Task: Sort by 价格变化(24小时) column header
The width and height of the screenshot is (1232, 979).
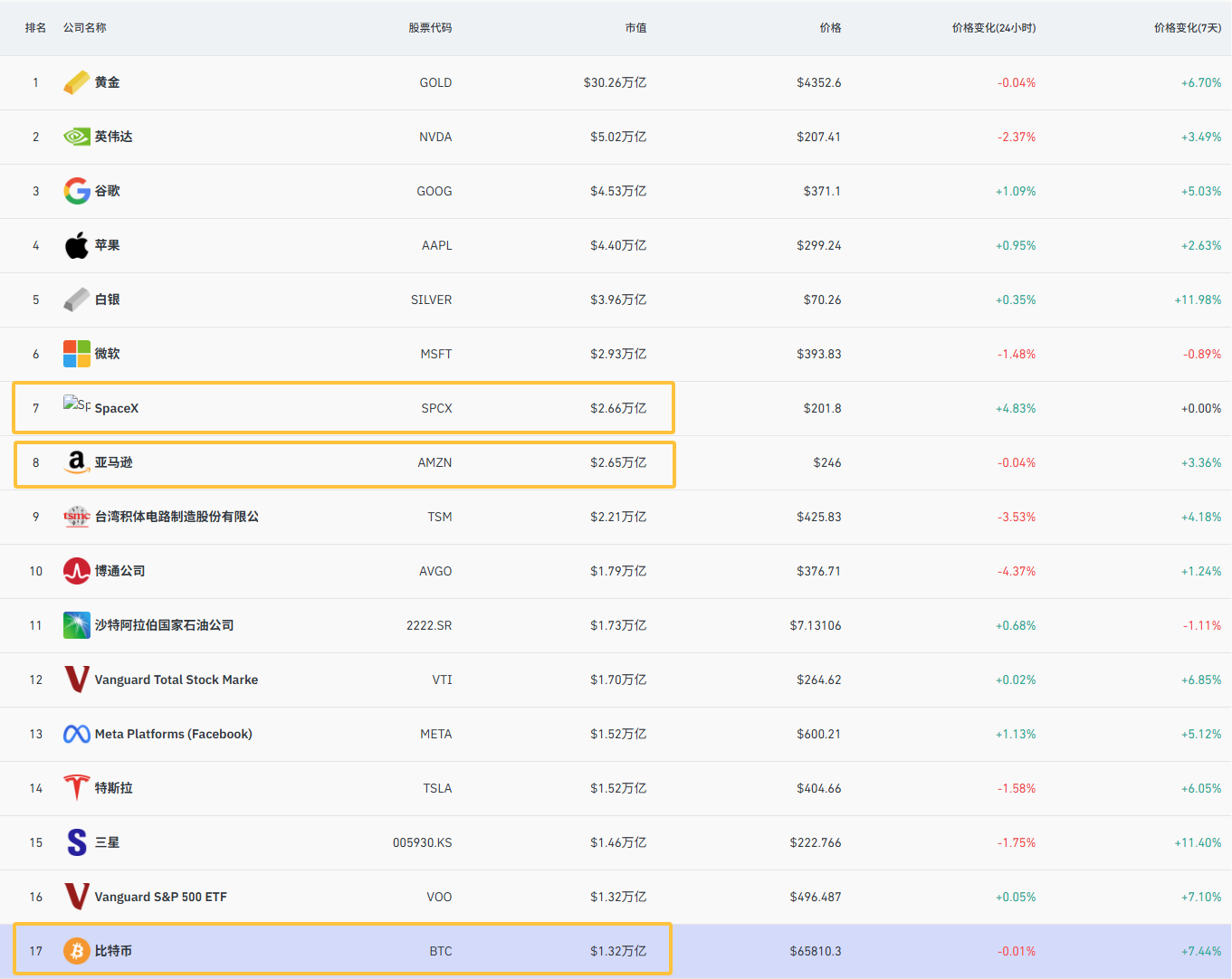Action: [994, 28]
